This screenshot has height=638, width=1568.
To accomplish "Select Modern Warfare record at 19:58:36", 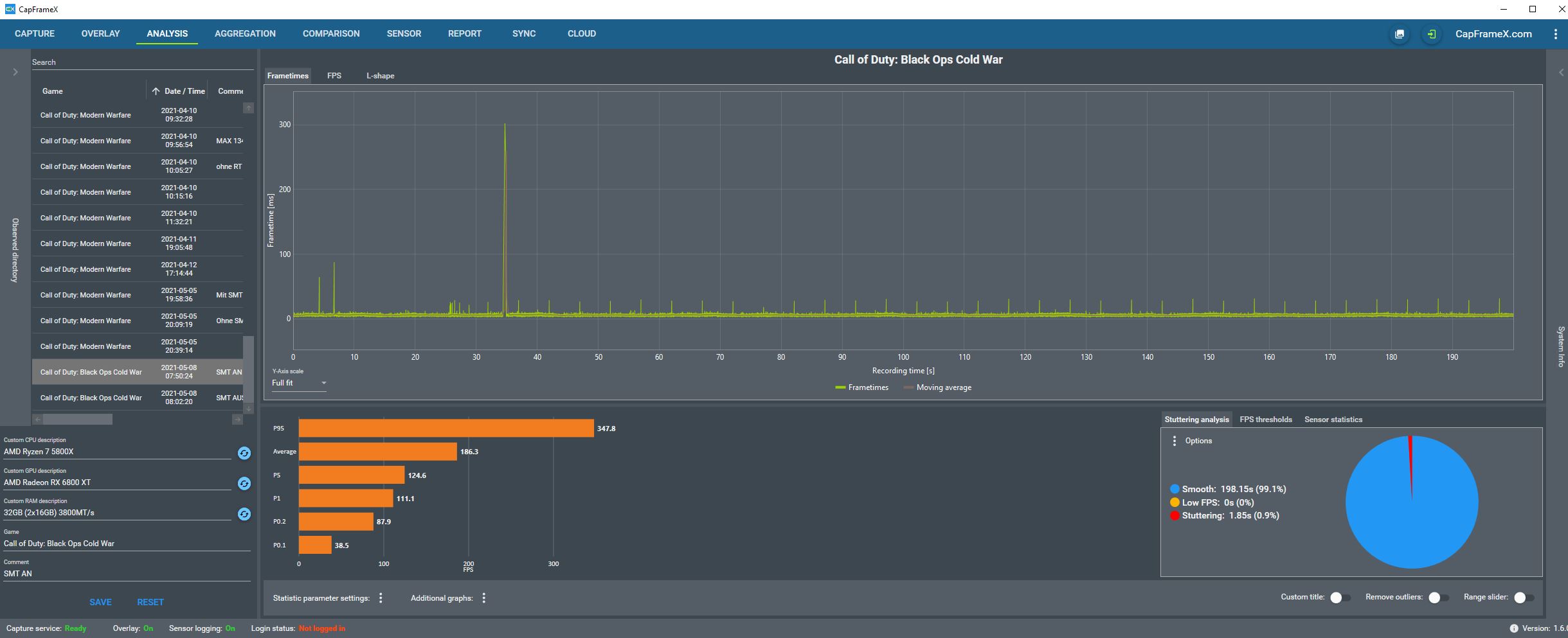I will click(138, 295).
